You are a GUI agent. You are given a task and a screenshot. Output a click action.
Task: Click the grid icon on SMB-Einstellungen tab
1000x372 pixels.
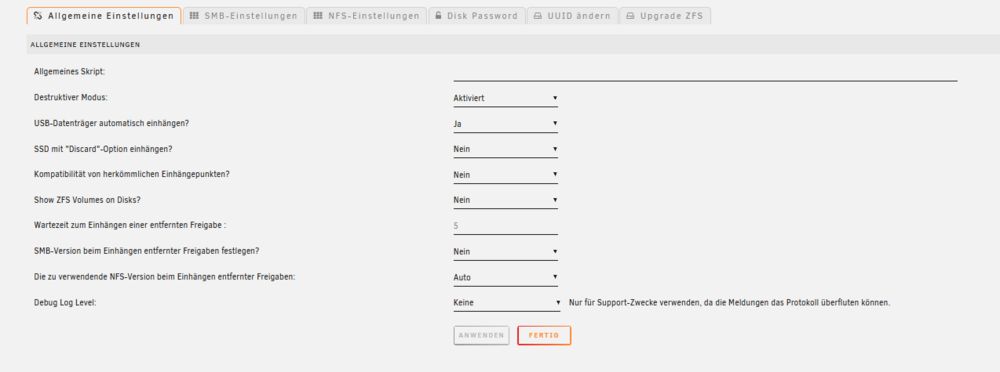pyautogui.click(x=195, y=16)
